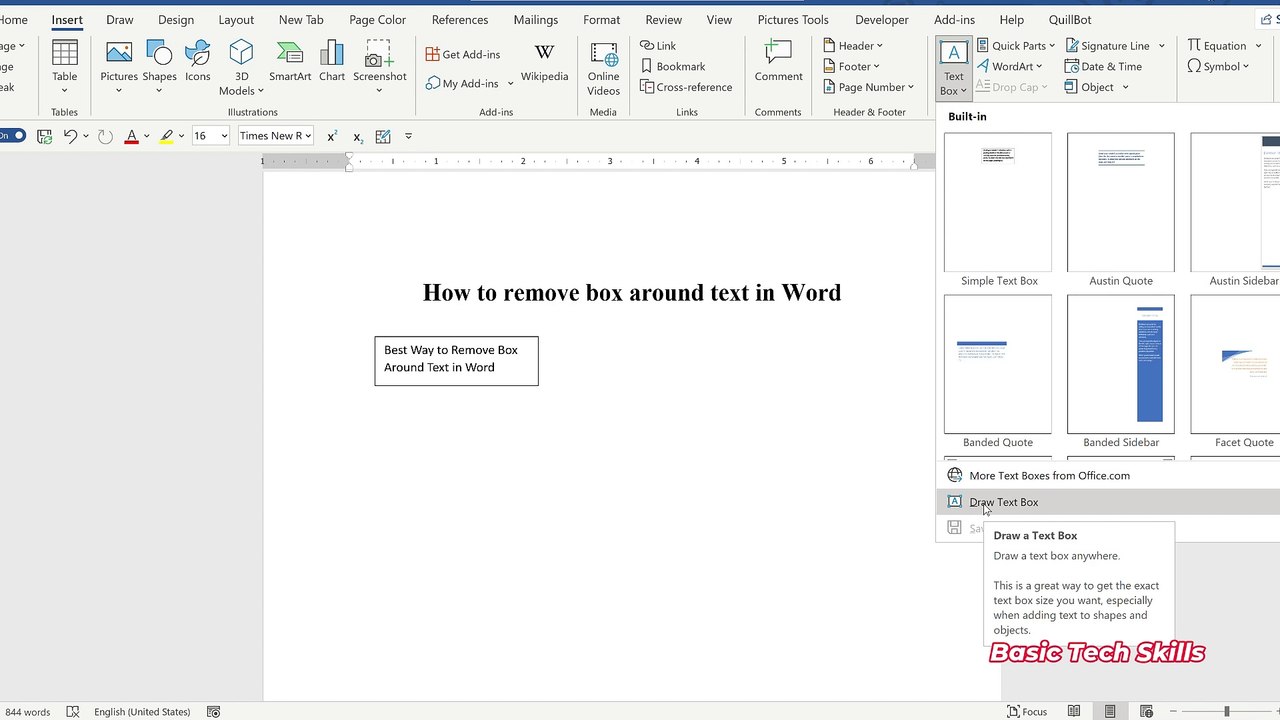This screenshot has height=720, width=1280.
Task: Open the Pictures insert menu
Action: 119,66
